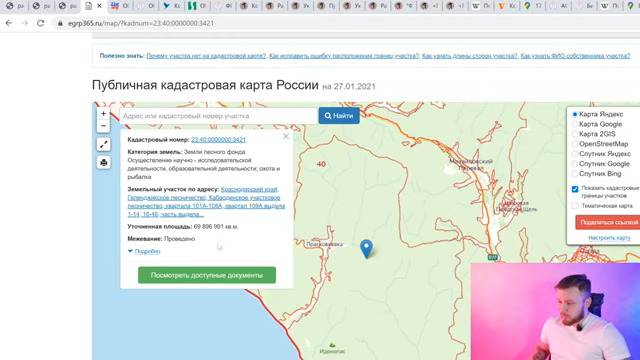Open the Настроить карту link

[x=609, y=238]
